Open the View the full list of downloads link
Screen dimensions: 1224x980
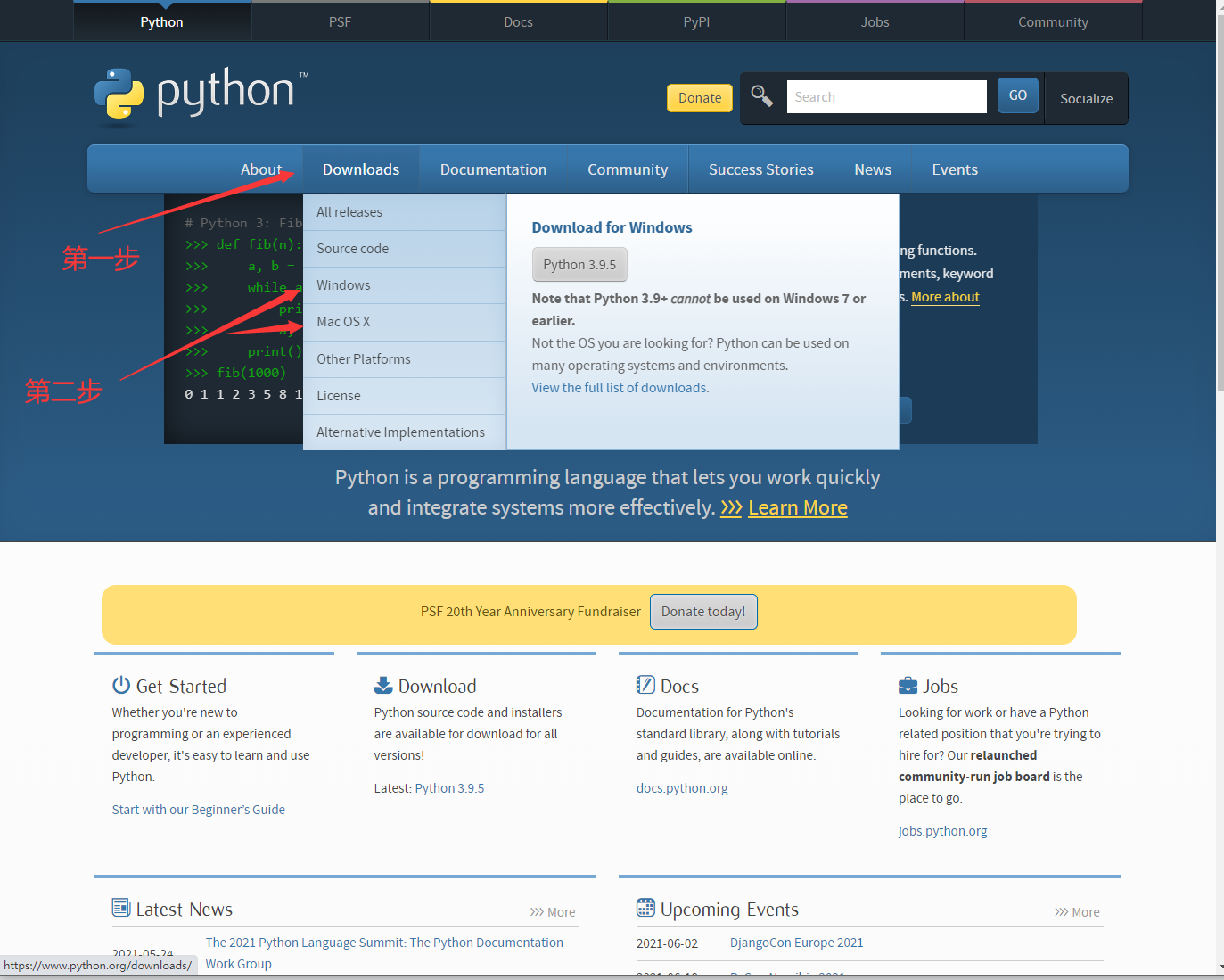coord(620,388)
